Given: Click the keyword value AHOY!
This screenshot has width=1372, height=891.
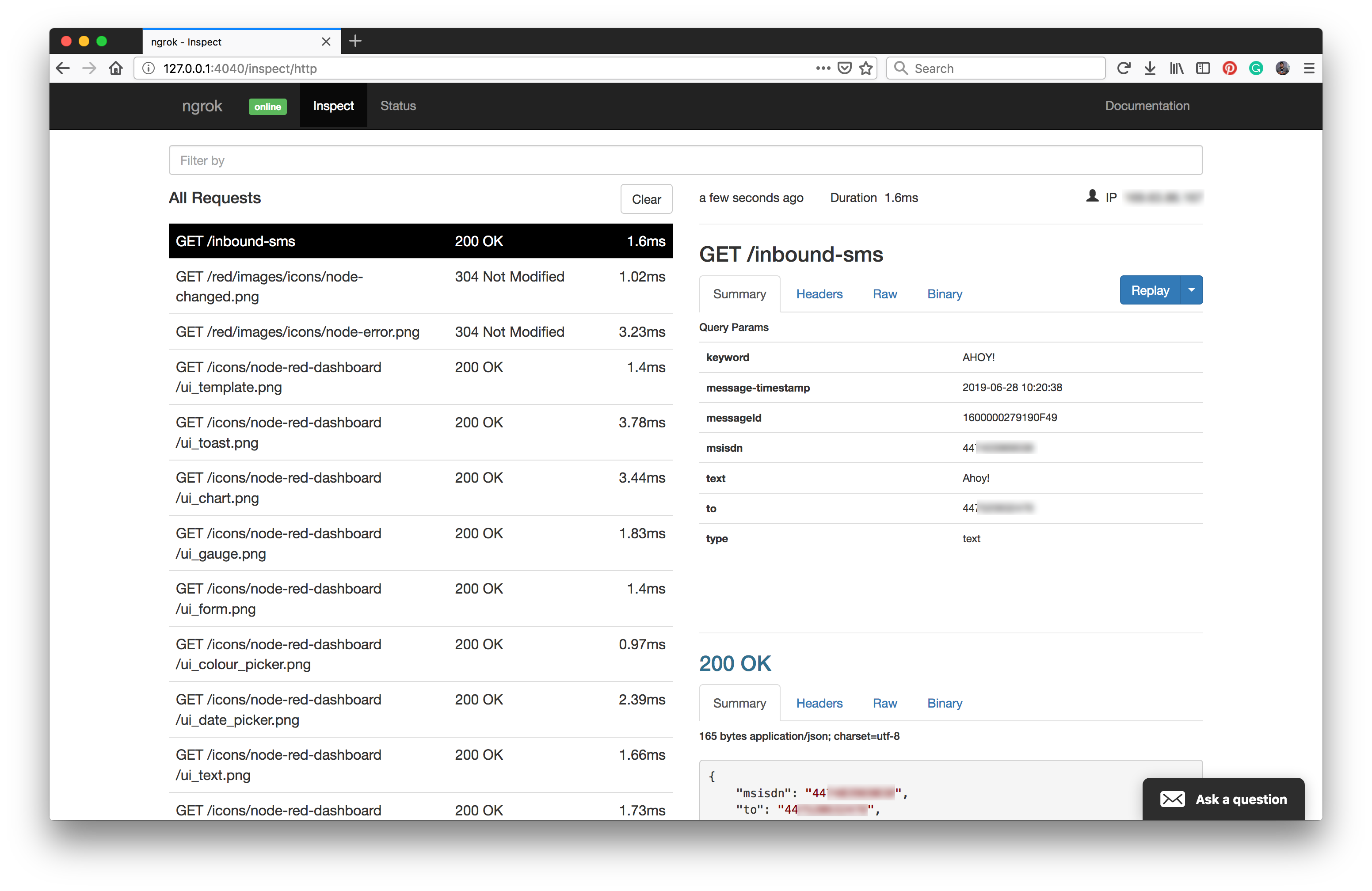Looking at the screenshot, I should [978, 357].
